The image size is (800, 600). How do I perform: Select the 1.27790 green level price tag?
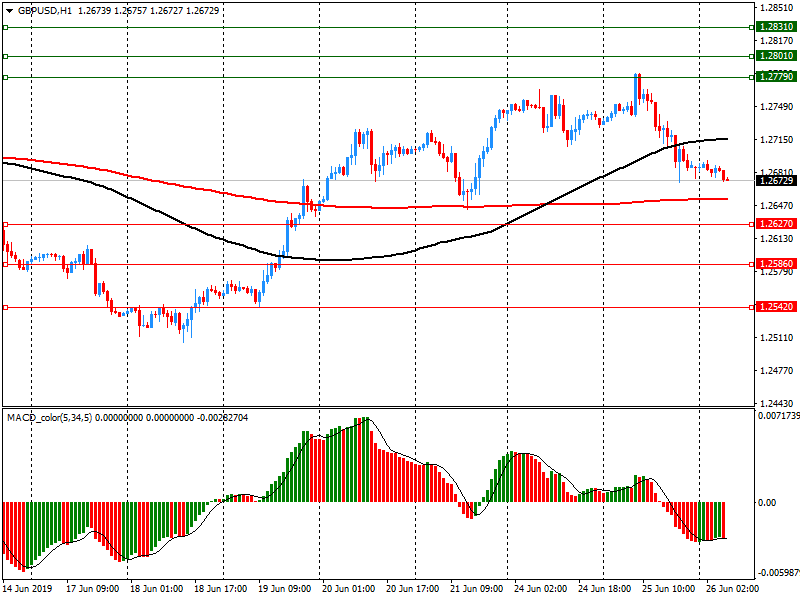pos(776,77)
